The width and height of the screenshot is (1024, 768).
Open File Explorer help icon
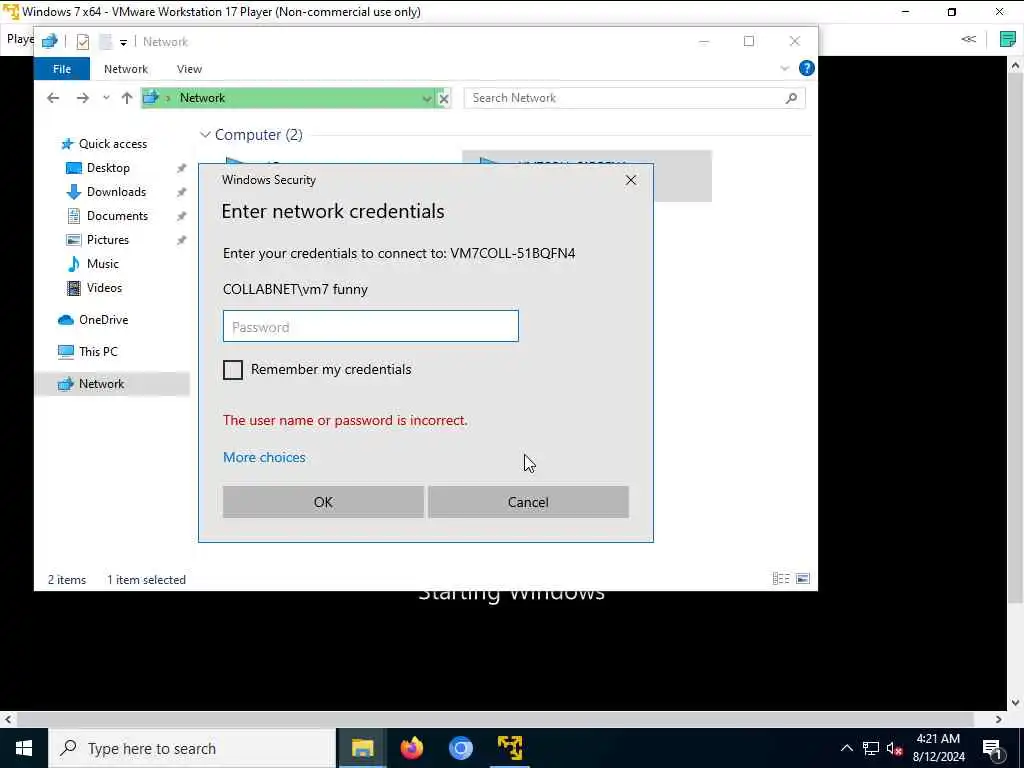[x=807, y=68]
